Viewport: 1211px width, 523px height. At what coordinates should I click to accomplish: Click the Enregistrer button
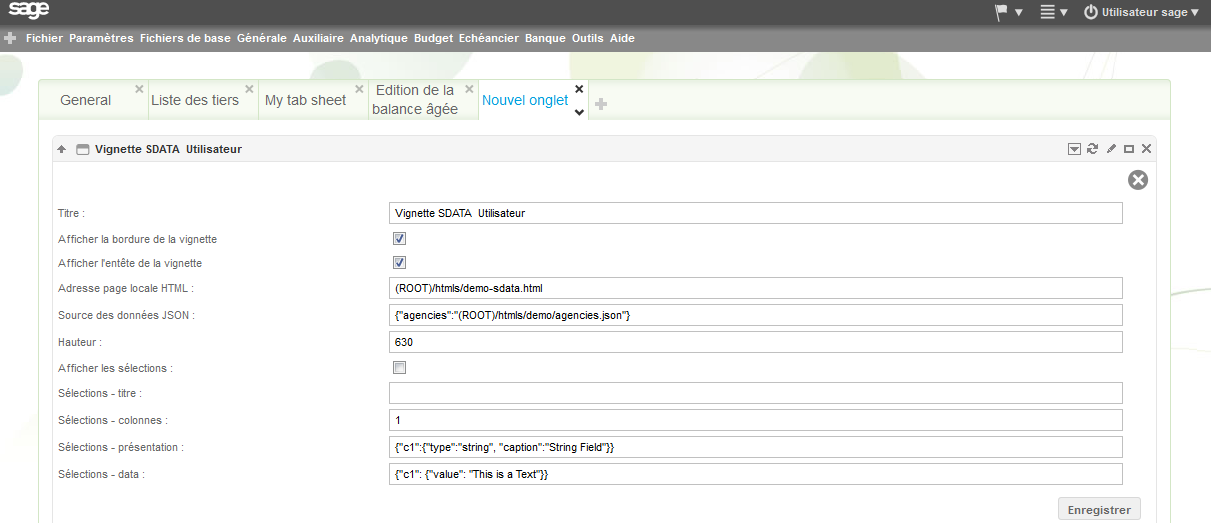point(1099,510)
